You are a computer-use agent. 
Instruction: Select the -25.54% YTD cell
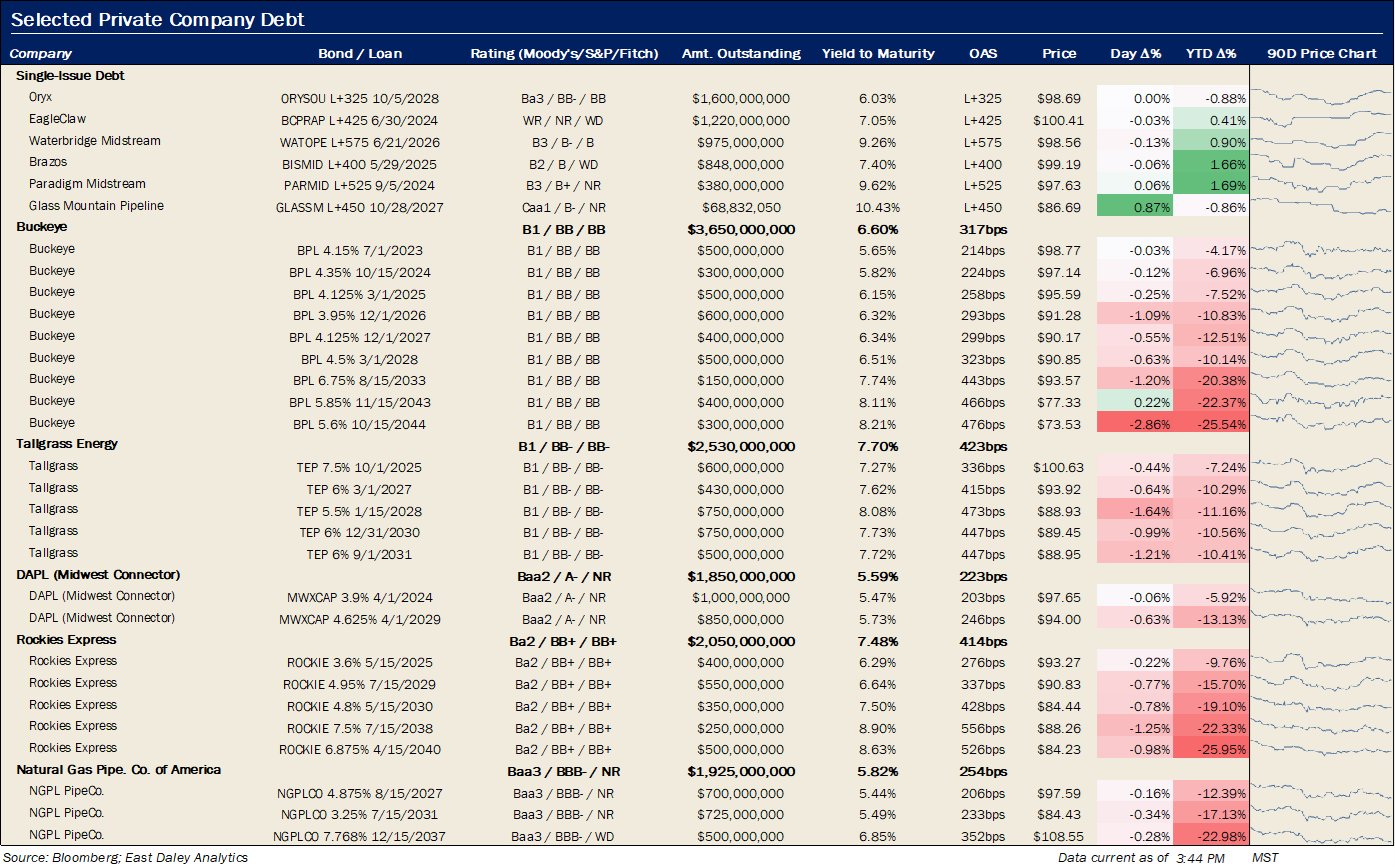[x=1211, y=424]
